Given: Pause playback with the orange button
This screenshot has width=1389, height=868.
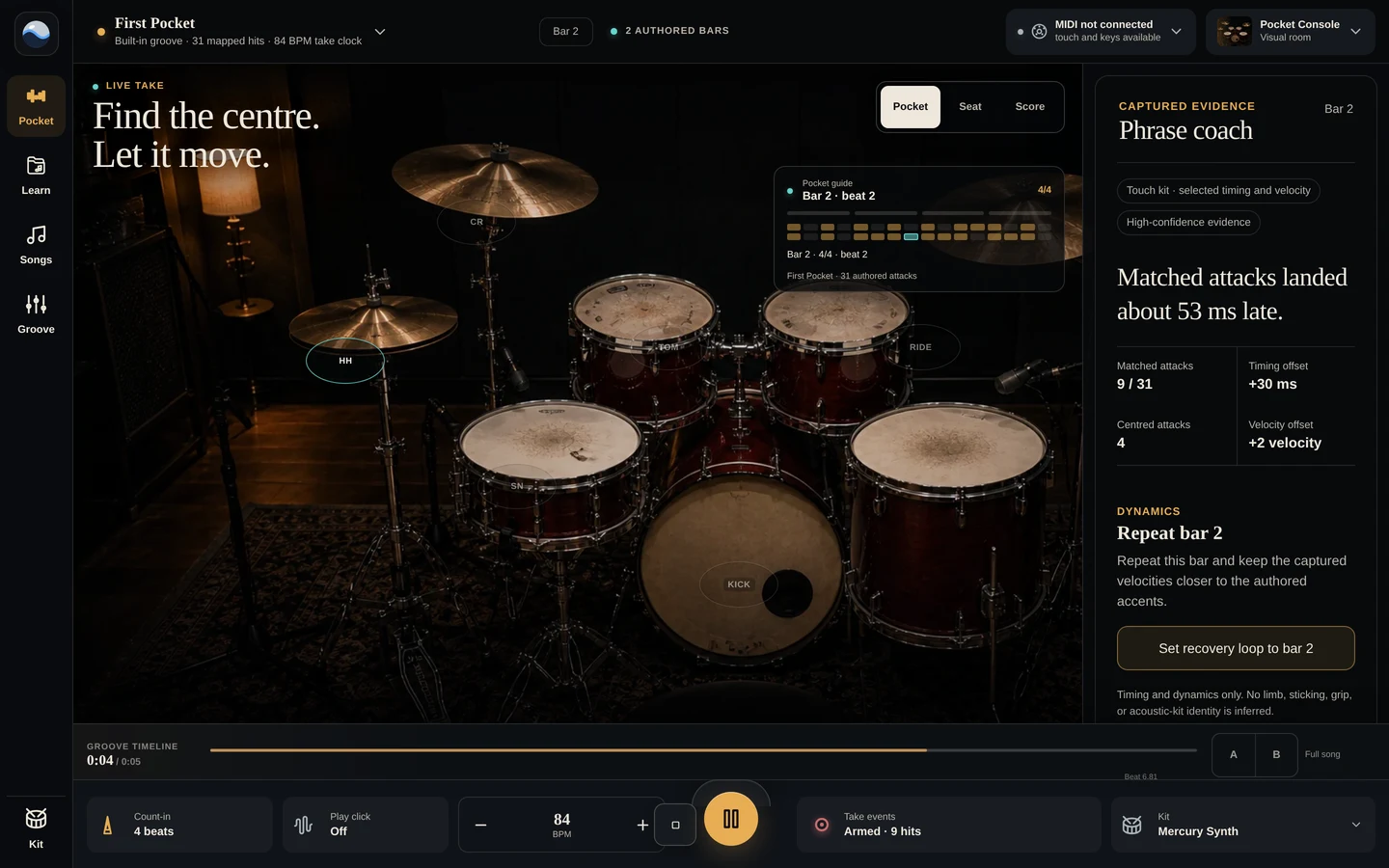Looking at the screenshot, I should pos(731,819).
